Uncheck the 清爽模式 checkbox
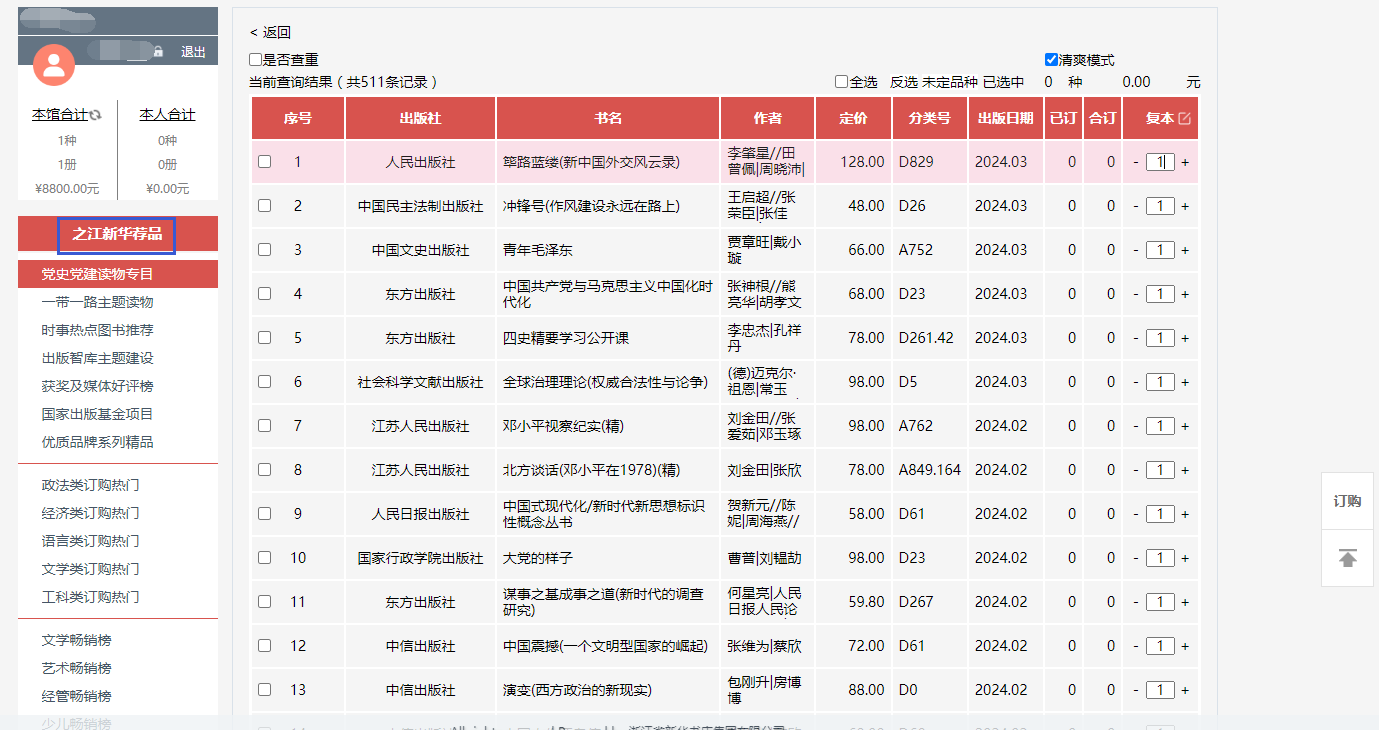The height and width of the screenshot is (730, 1379). [x=1051, y=60]
